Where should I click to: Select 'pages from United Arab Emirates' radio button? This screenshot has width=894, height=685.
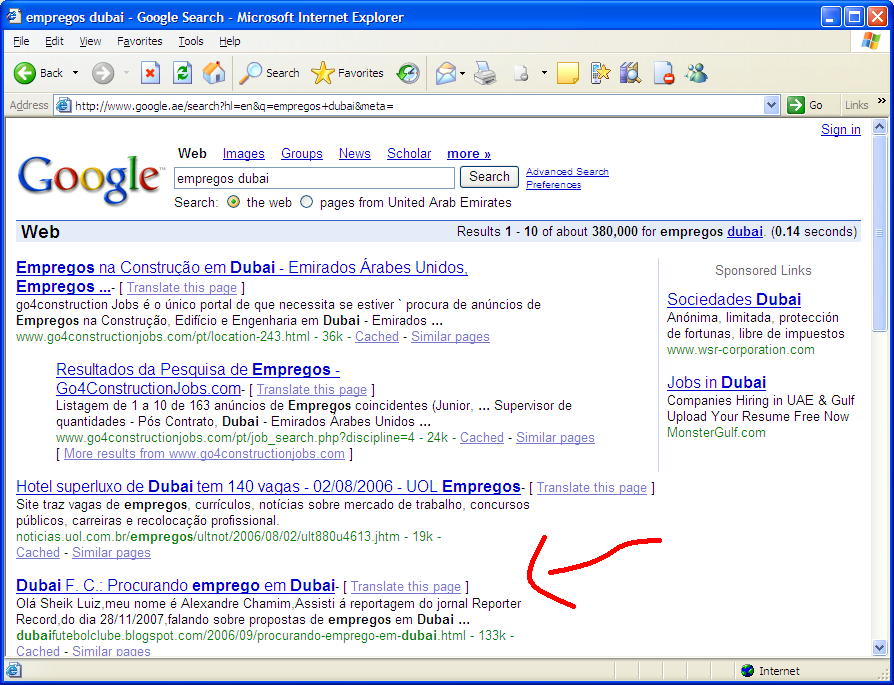[307, 202]
